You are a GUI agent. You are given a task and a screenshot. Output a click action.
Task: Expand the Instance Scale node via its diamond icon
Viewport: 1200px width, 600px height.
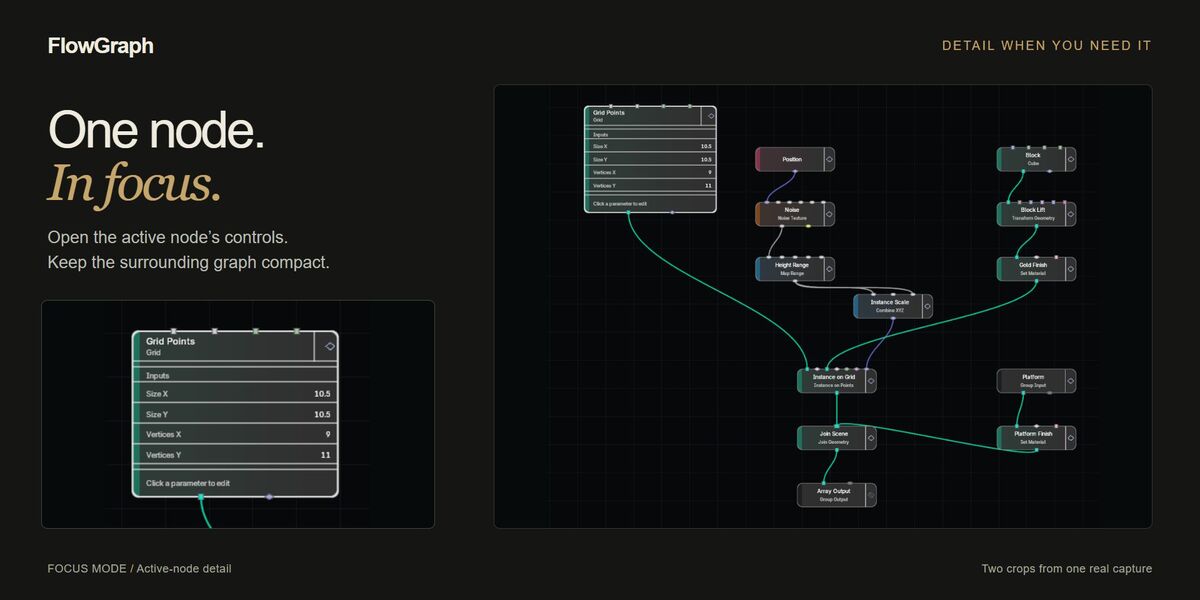(x=925, y=306)
